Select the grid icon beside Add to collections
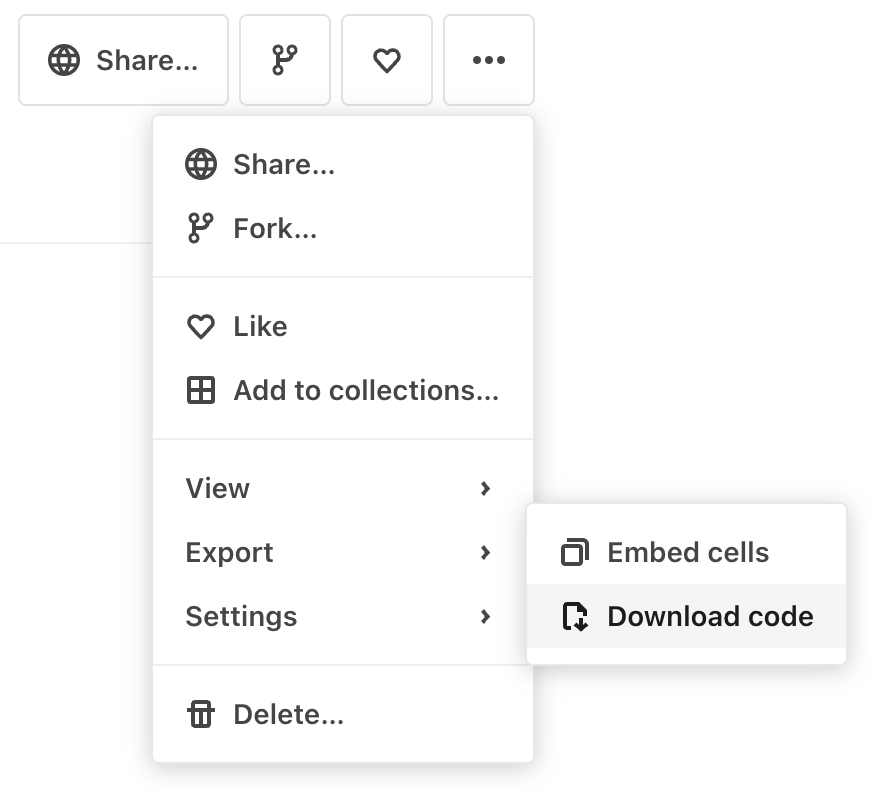Screen dimensions: 892x800 pos(201,390)
